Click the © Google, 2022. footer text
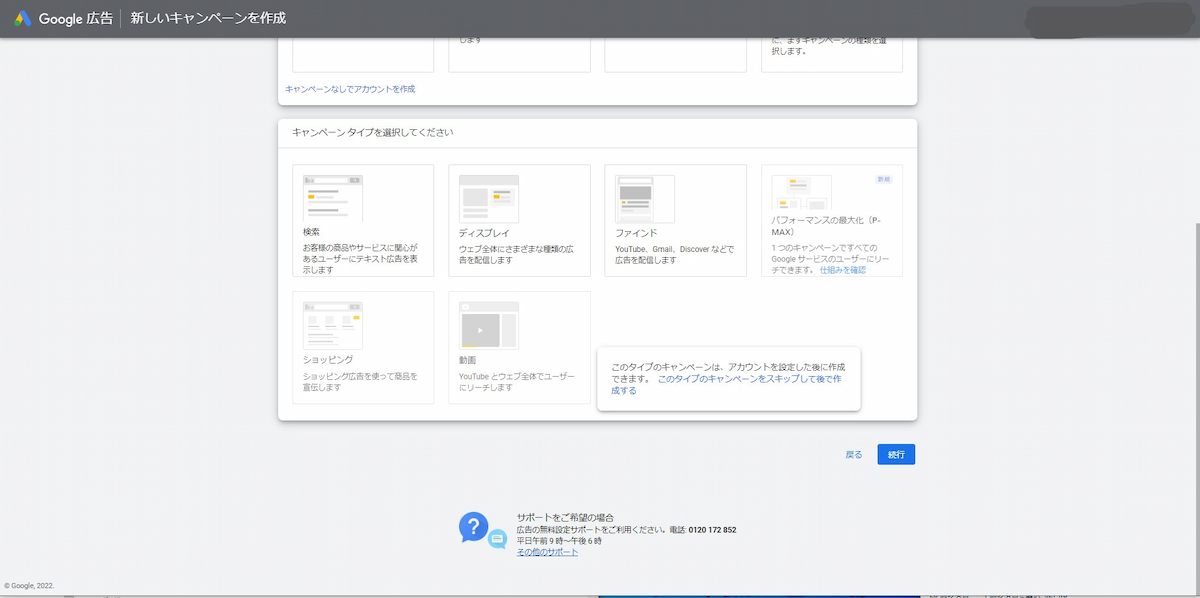The image size is (1200, 598). [x=29, y=586]
